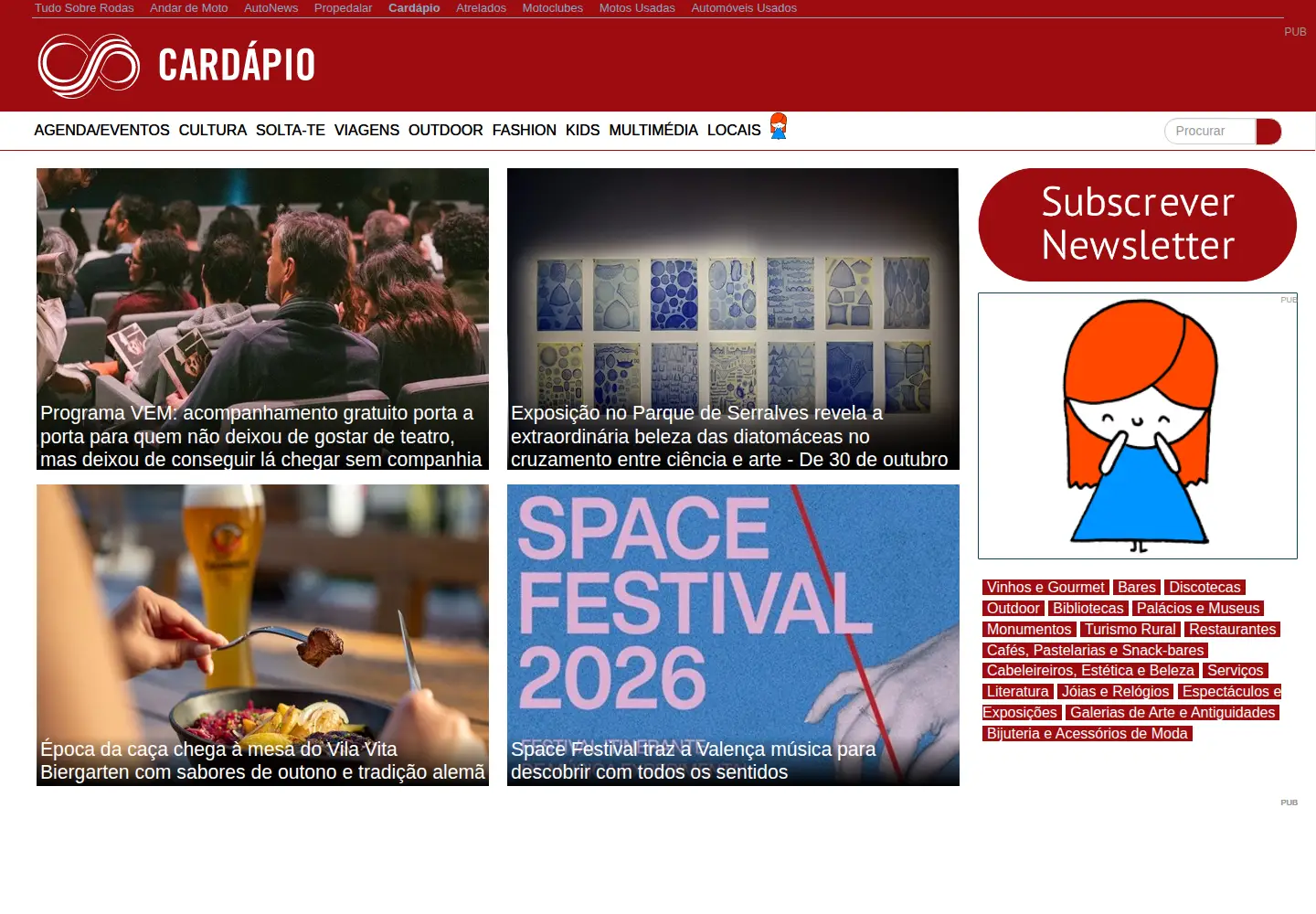
Task: Open the SOLTA-TE section
Action: tap(291, 131)
